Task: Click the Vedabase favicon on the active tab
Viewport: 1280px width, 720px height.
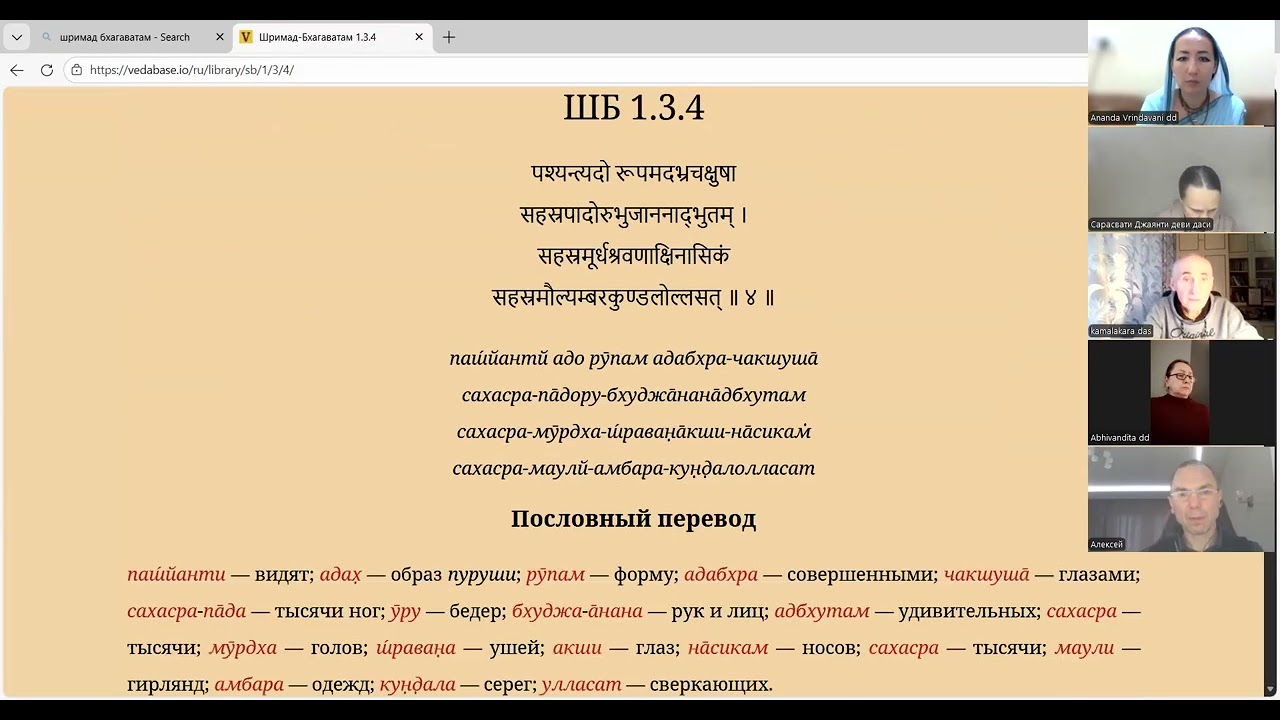Action: pyautogui.click(x=246, y=37)
